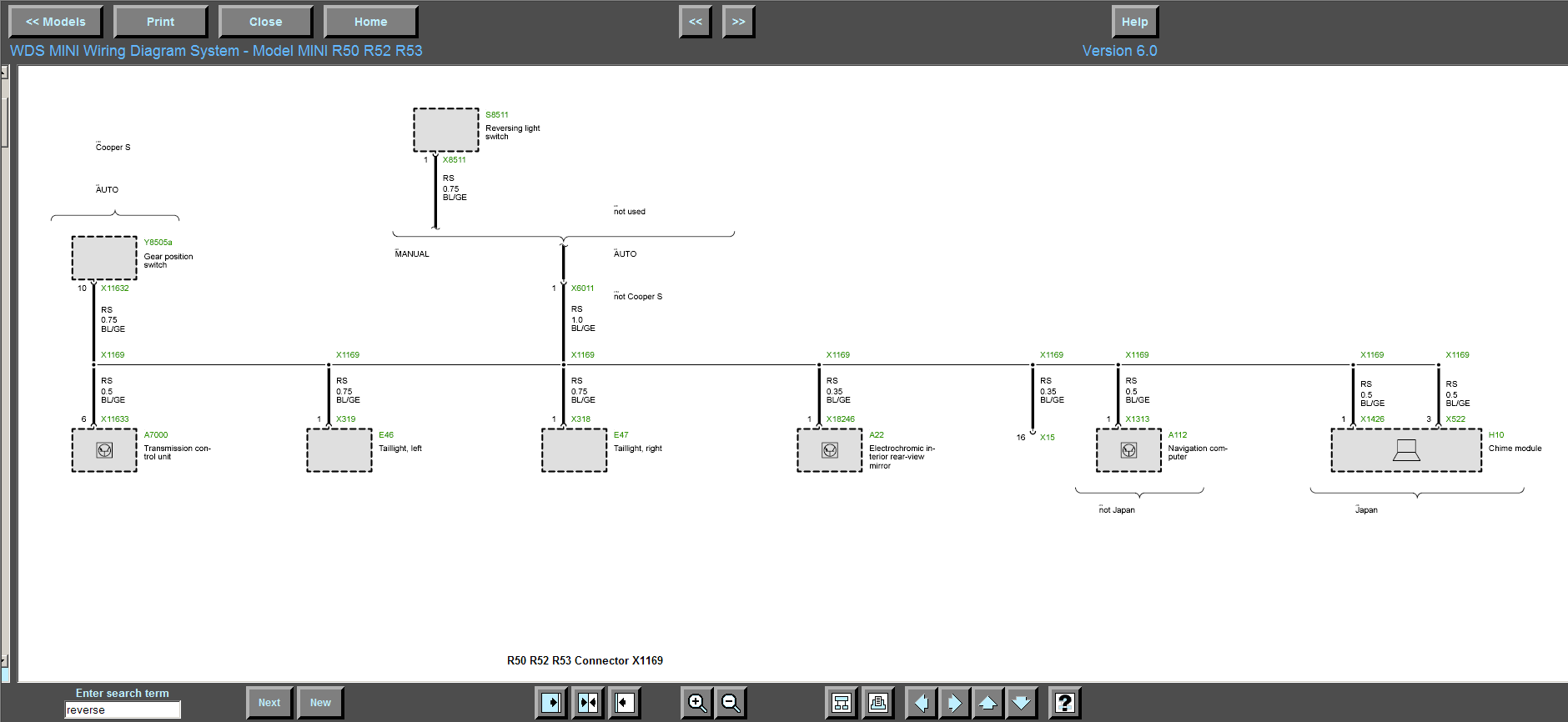
Task: Click the Help button at top
Action: [x=1134, y=22]
